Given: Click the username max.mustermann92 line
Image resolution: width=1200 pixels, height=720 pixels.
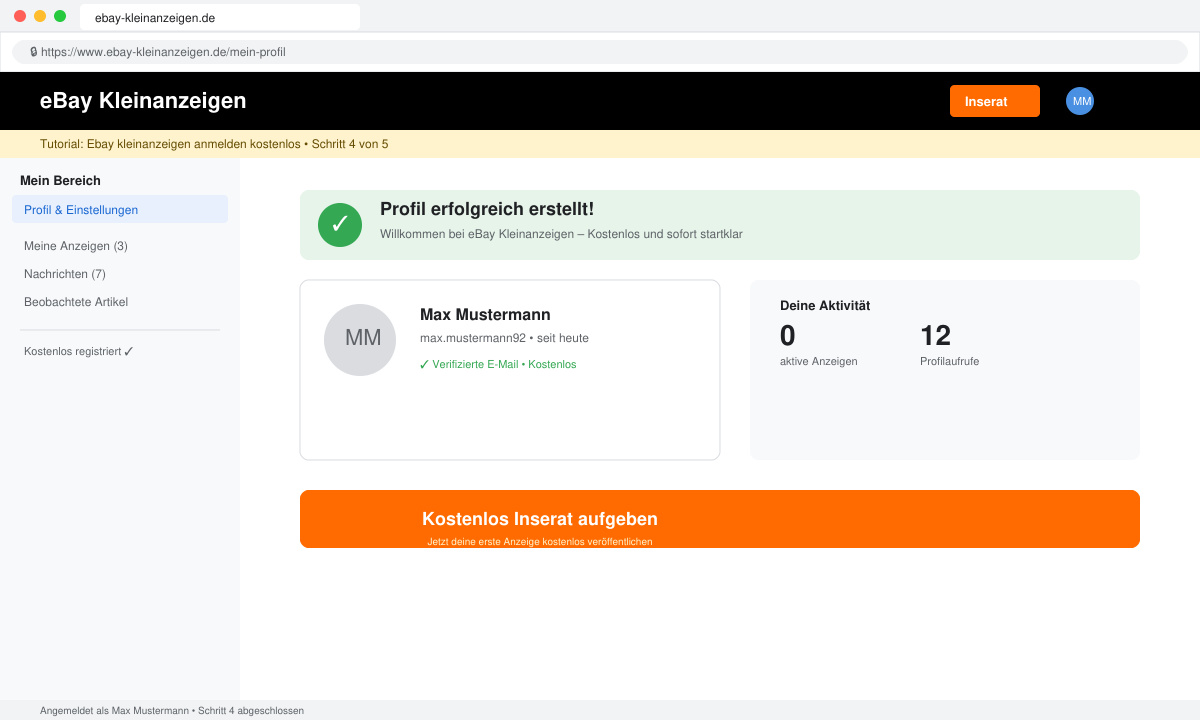Looking at the screenshot, I should (x=504, y=338).
